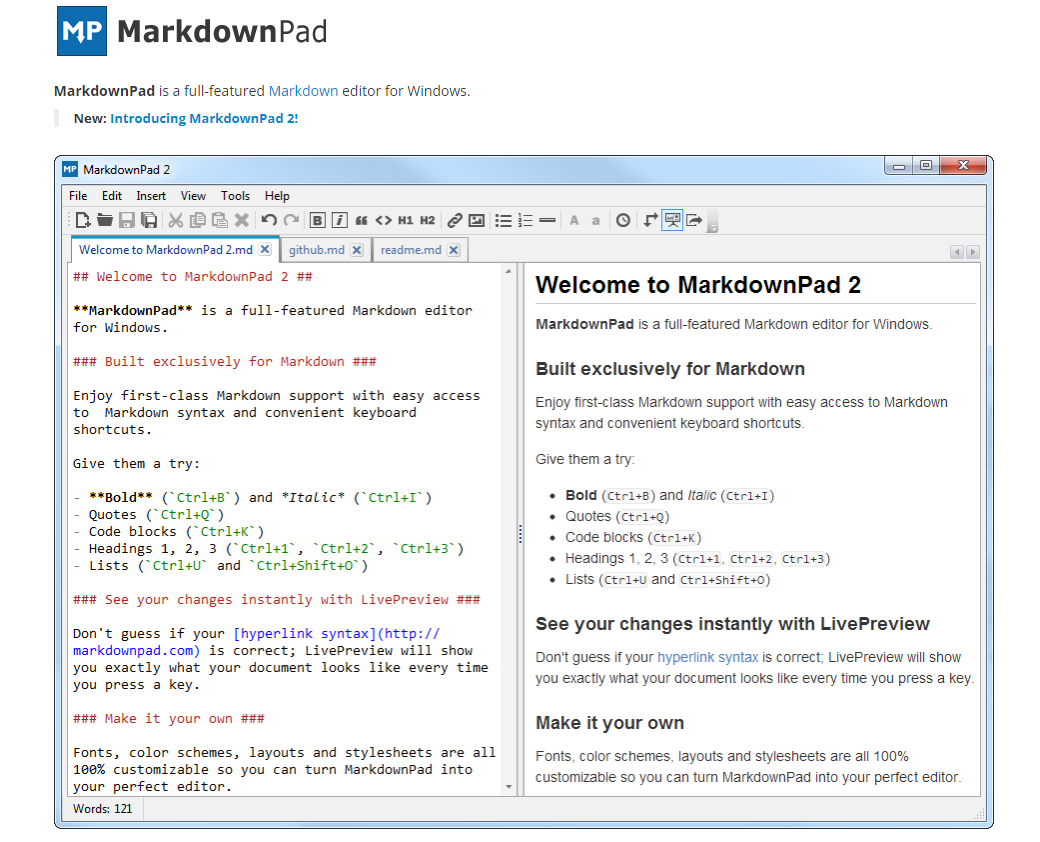Apply Heading 1 with H1 icon
The height and width of the screenshot is (842, 1040).
click(405, 220)
